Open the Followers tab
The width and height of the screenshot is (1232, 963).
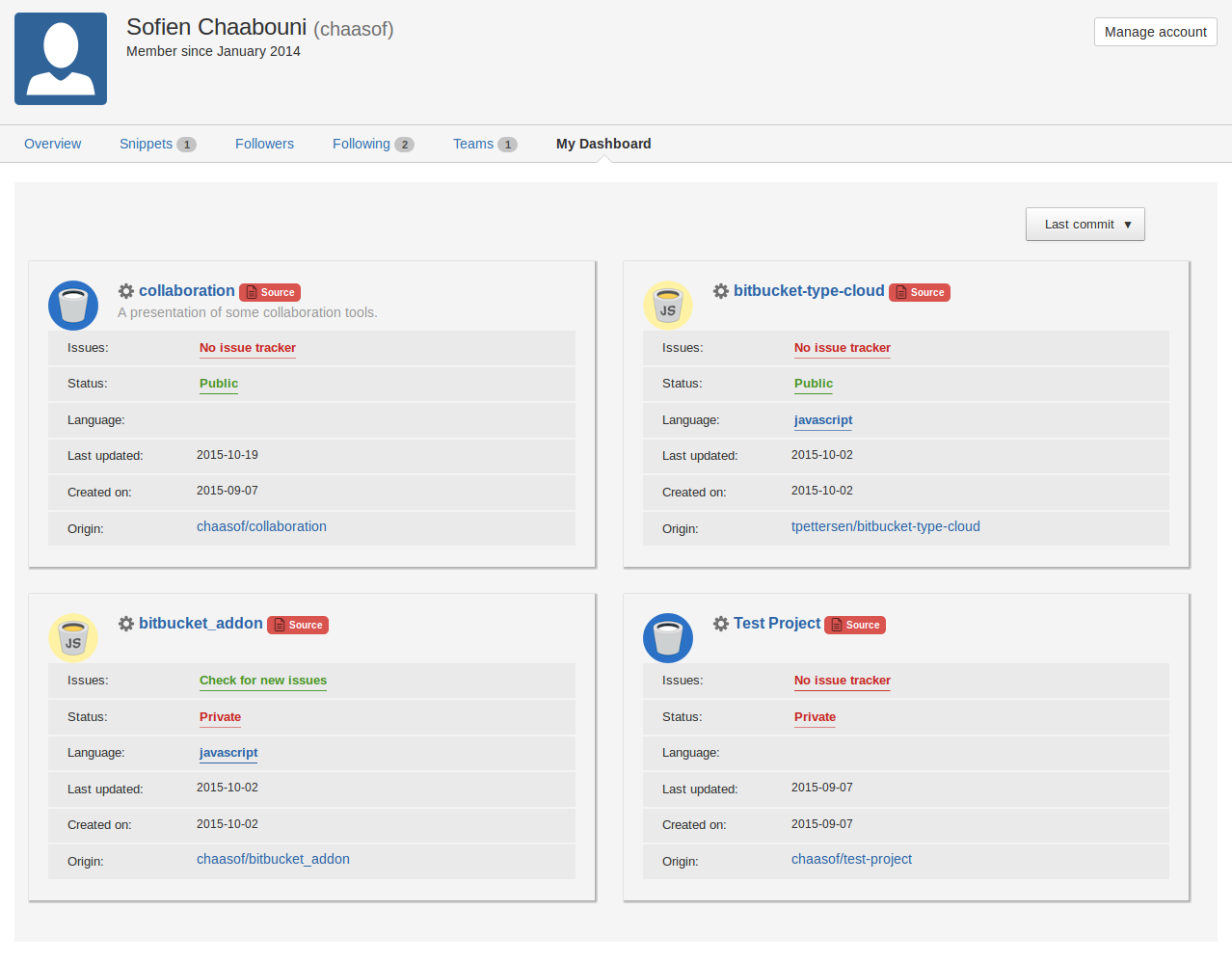point(264,144)
